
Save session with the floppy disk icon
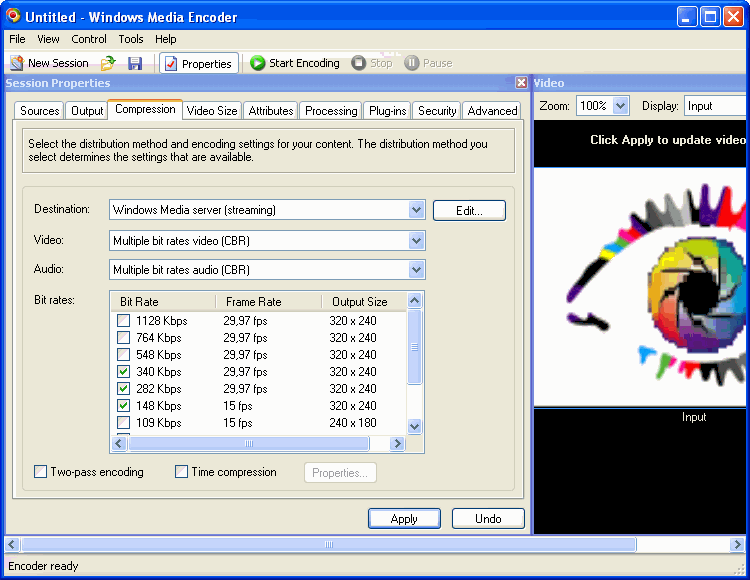click(x=135, y=63)
